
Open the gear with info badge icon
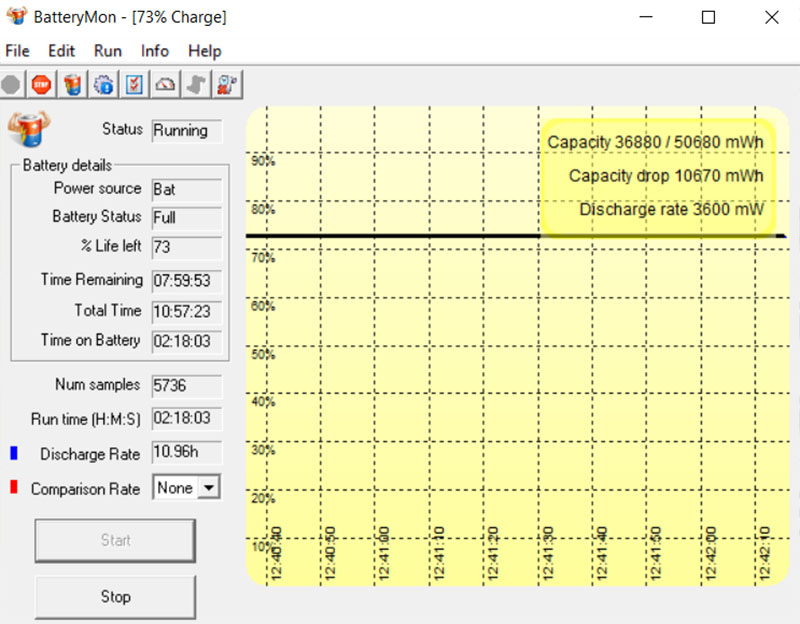(x=104, y=84)
